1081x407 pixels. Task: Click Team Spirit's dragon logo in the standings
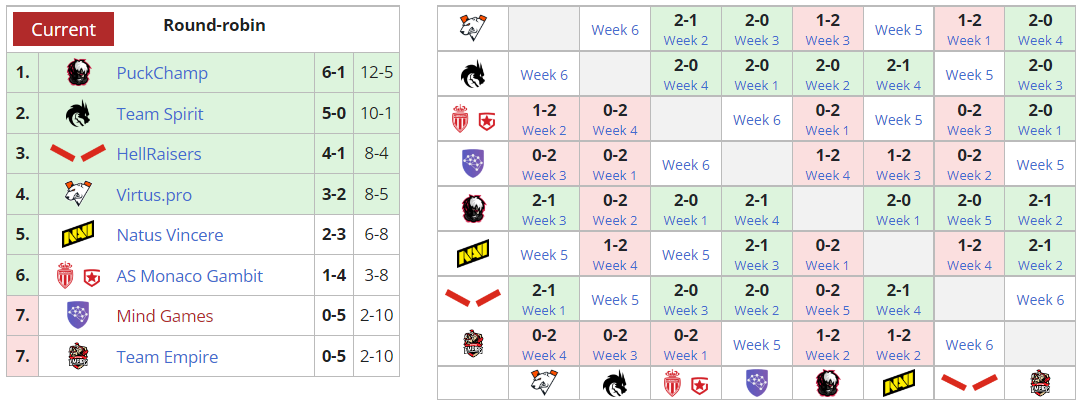(x=78, y=114)
